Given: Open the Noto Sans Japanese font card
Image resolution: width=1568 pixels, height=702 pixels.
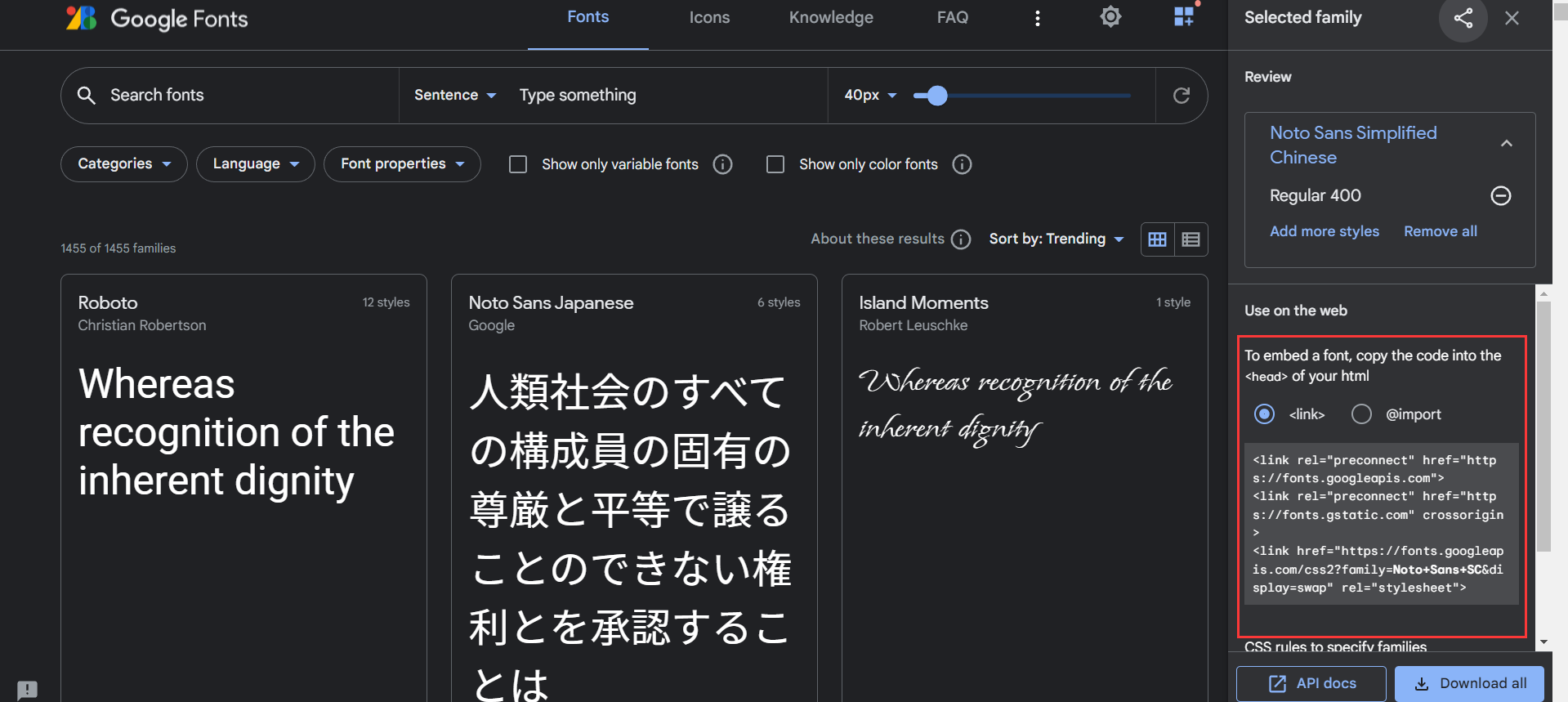Looking at the screenshot, I should click(634, 488).
